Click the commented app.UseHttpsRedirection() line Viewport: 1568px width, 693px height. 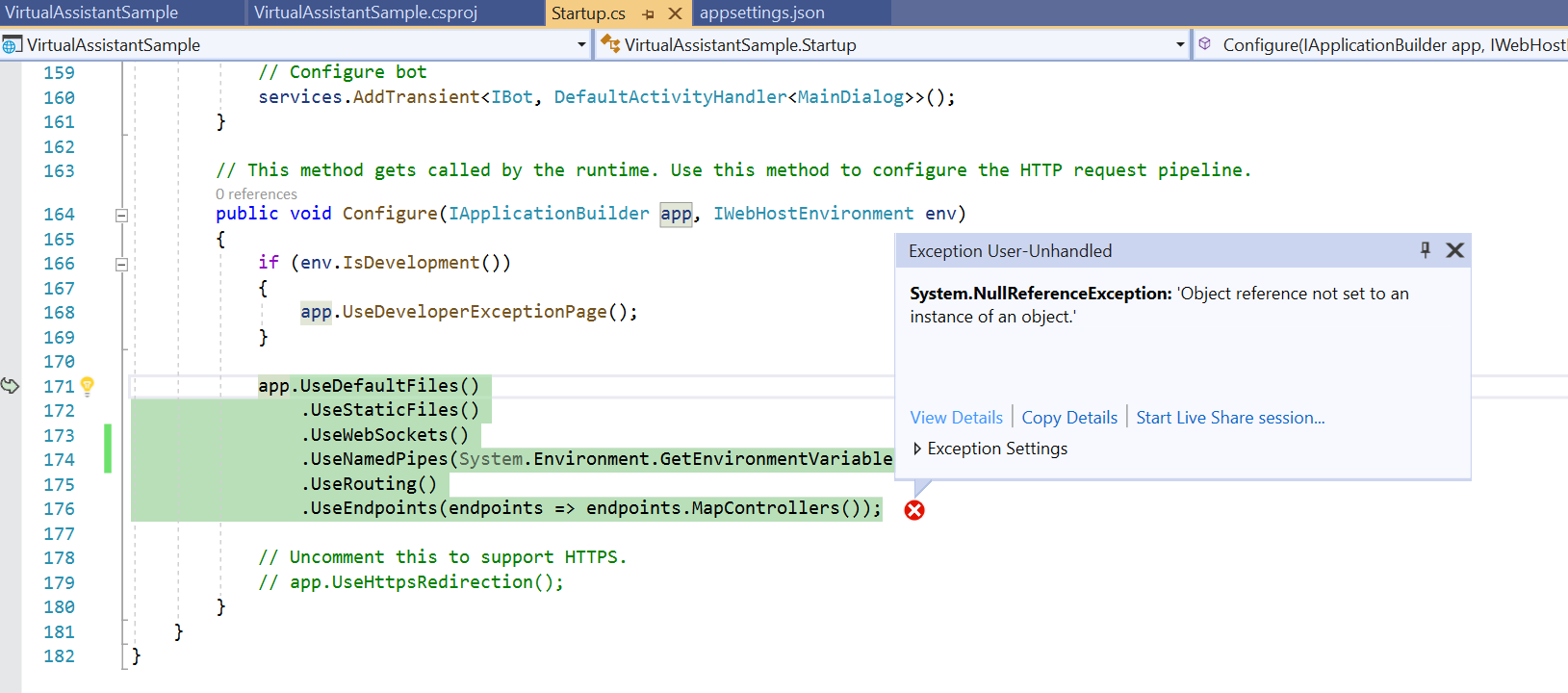point(411,582)
